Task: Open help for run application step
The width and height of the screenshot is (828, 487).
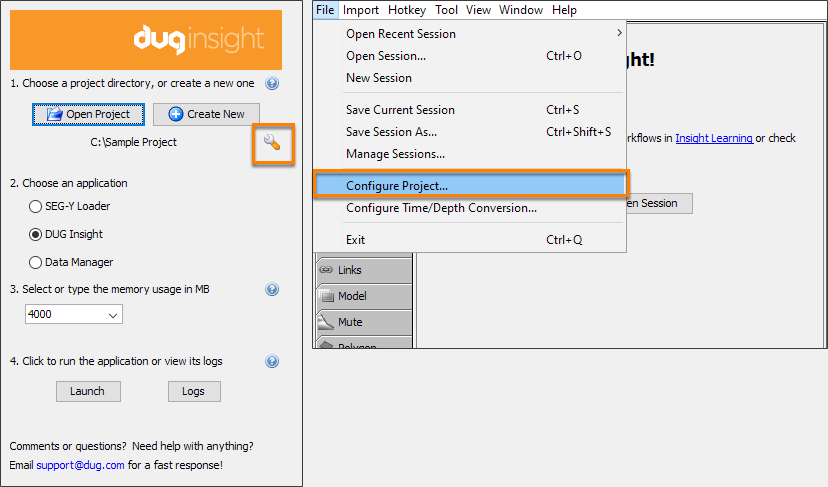Action: (272, 361)
